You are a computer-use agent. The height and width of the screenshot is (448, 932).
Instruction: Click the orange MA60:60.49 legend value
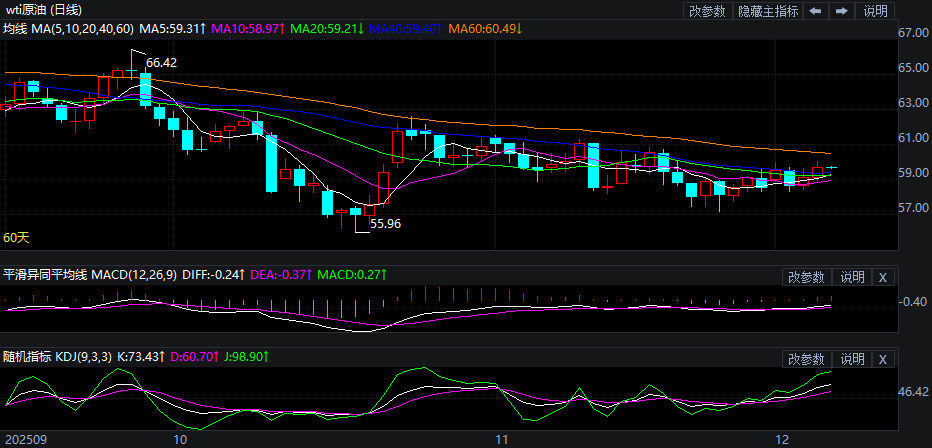click(x=485, y=29)
